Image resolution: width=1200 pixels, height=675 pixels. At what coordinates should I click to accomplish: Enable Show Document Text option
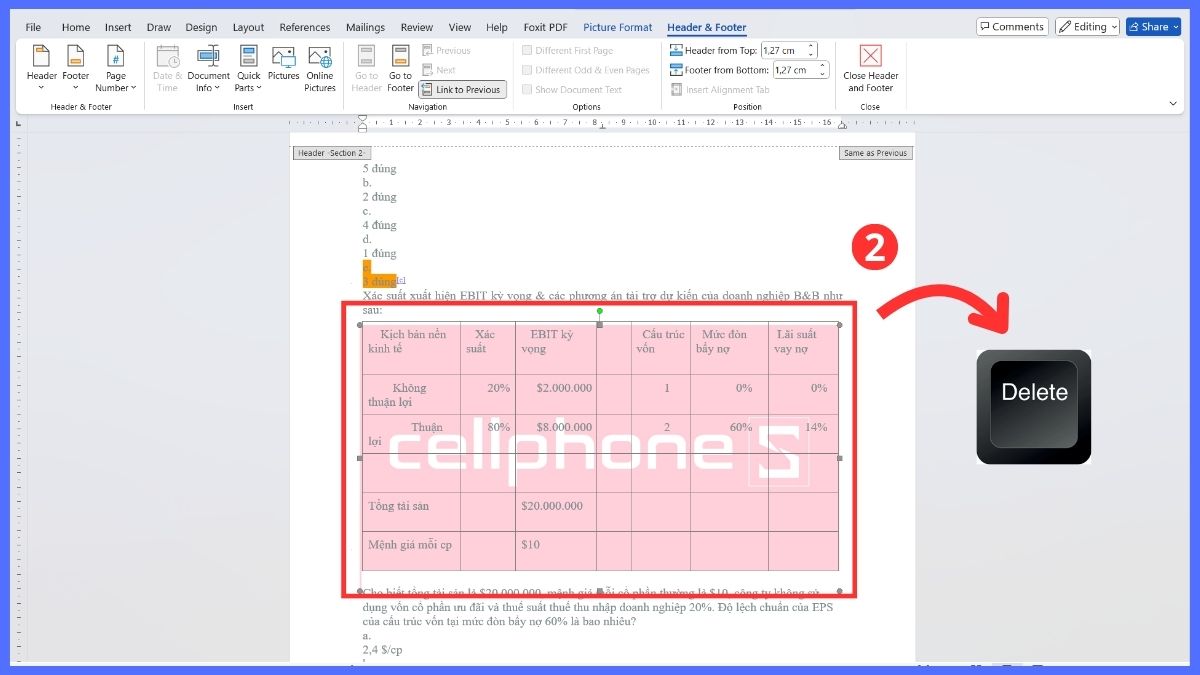click(x=527, y=89)
